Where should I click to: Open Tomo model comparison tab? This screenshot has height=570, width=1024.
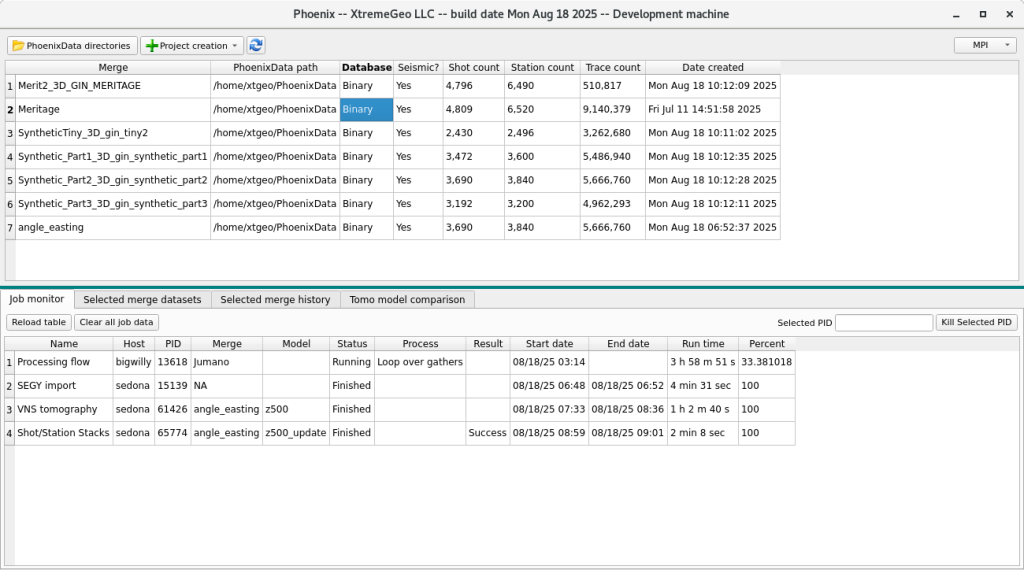[408, 300]
